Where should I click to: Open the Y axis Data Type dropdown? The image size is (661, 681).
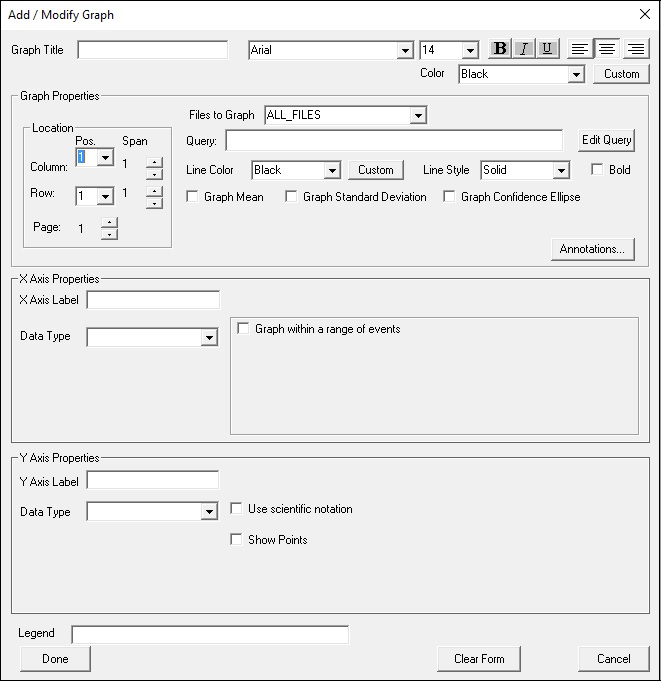click(209, 512)
